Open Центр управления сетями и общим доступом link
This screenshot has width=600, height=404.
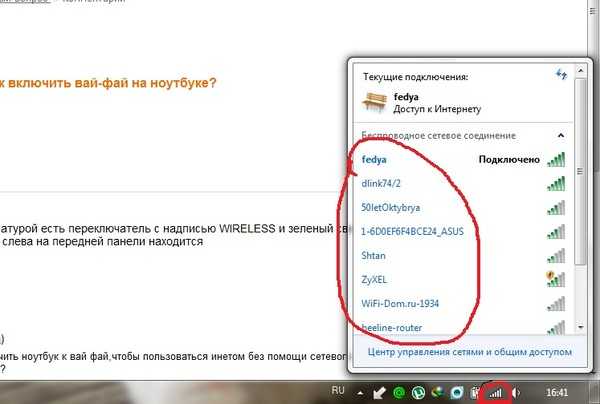tap(470, 352)
